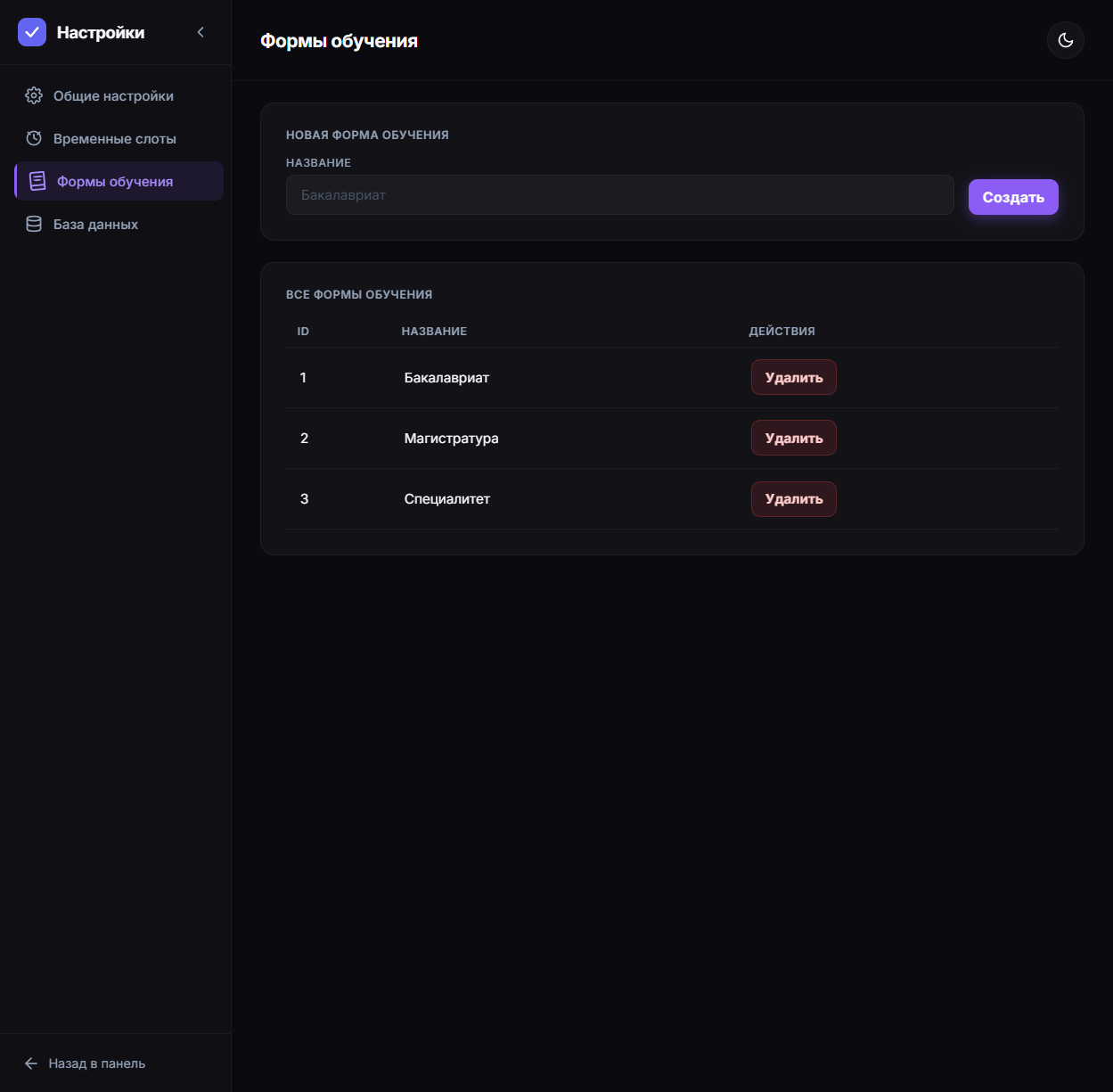Click the Настройки sidebar title
1113x1092 pixels.
pyautogui.click(x=101, y=32)
